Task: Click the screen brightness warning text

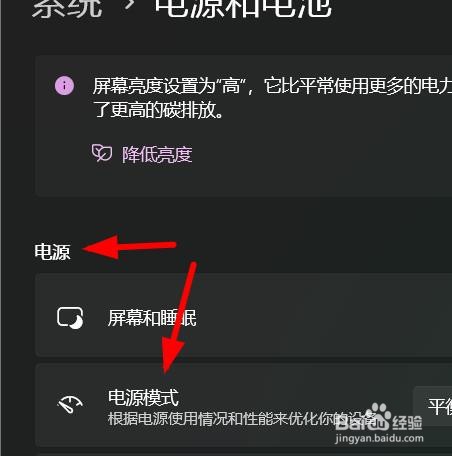Action: (272, 98)
